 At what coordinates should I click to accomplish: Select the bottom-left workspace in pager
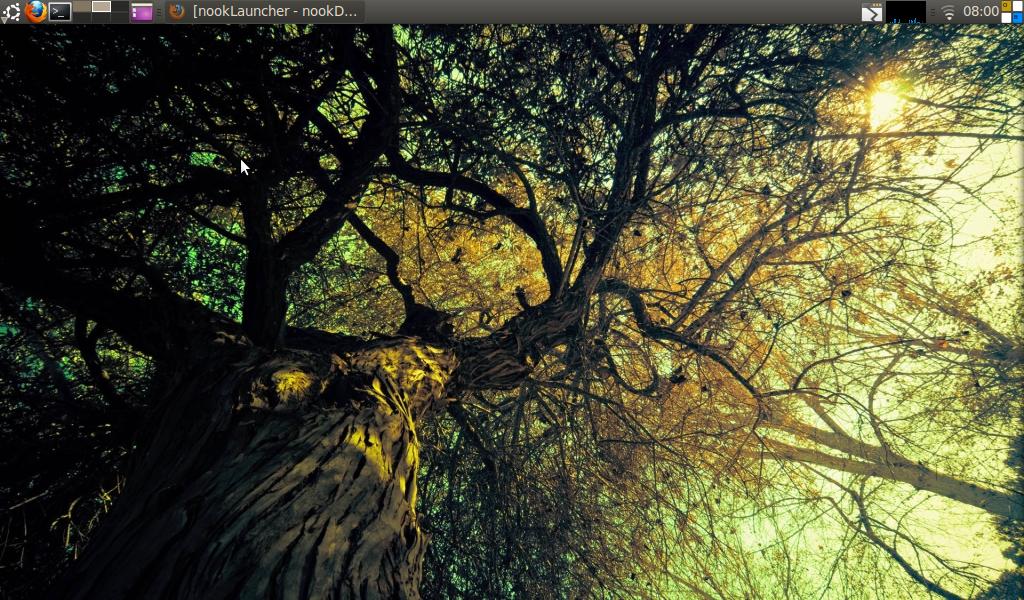click(82, 17)
